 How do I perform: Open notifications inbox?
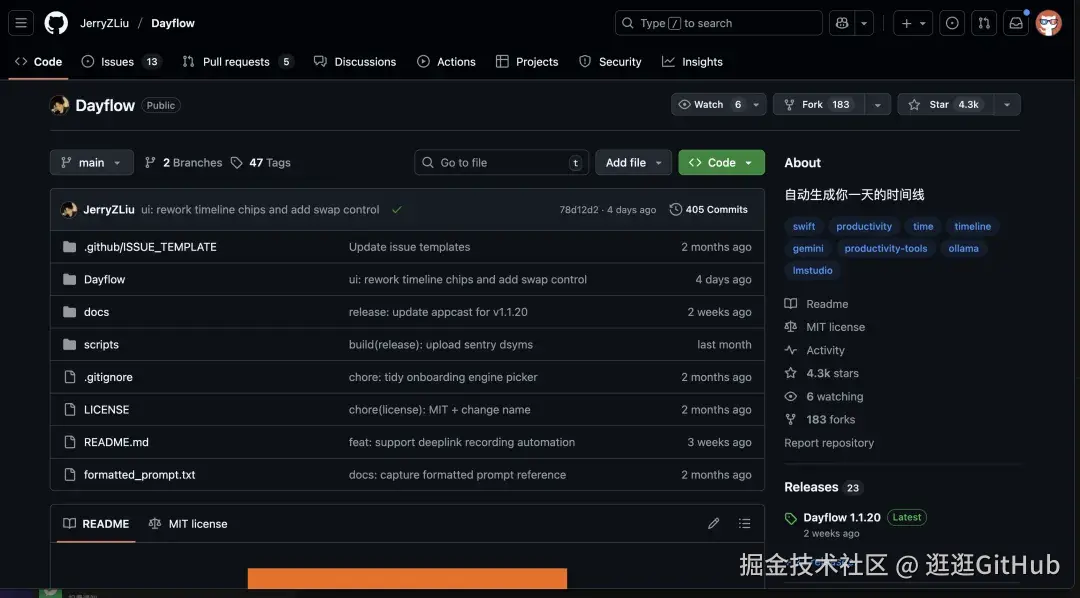tap(1016, 23)
